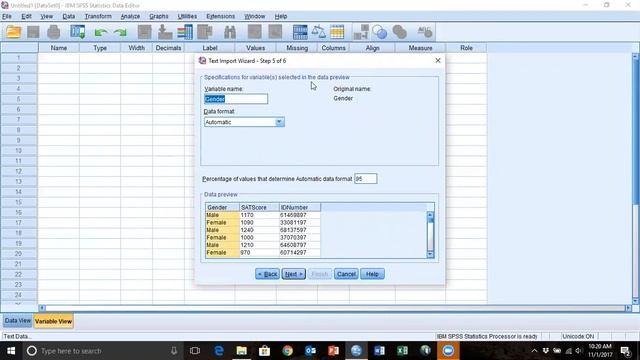Select the SATScore column header in preview
The width and height of the screenshot is (640, 360).
(259, 207)
